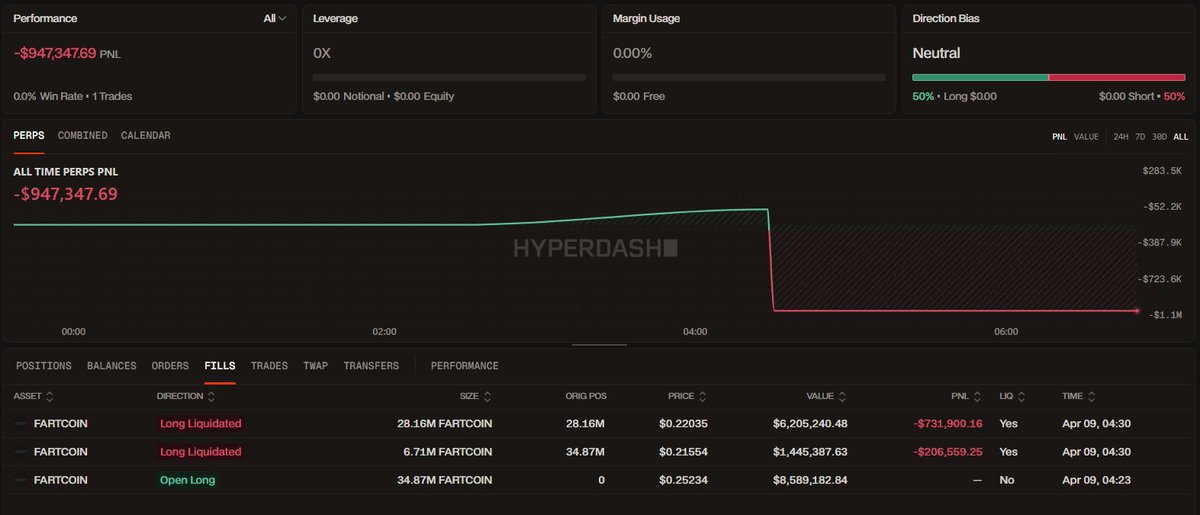Click the Neutral direction bias label

point(936,53)
